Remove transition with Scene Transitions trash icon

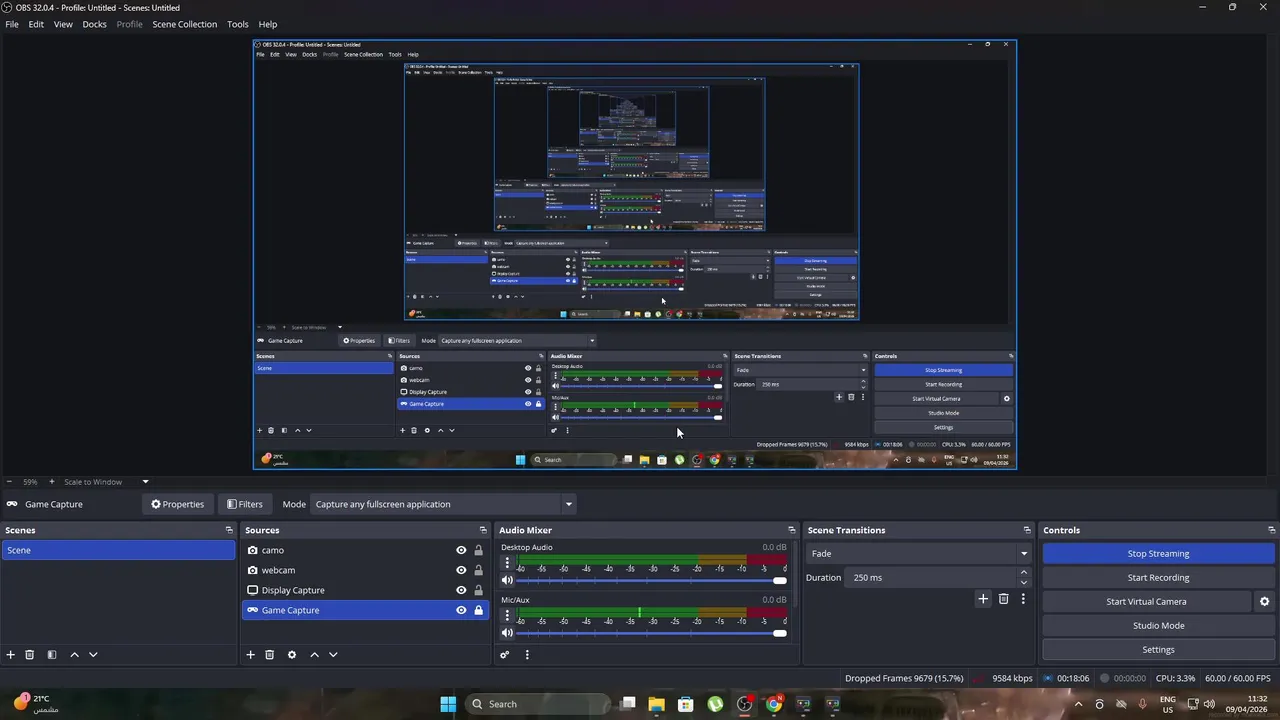coord(1004,599)
